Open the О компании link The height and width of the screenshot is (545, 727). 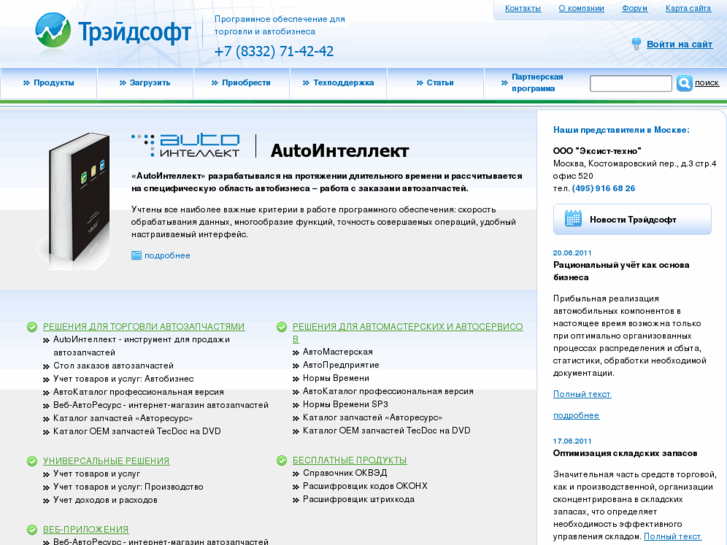tap(581, 8)
